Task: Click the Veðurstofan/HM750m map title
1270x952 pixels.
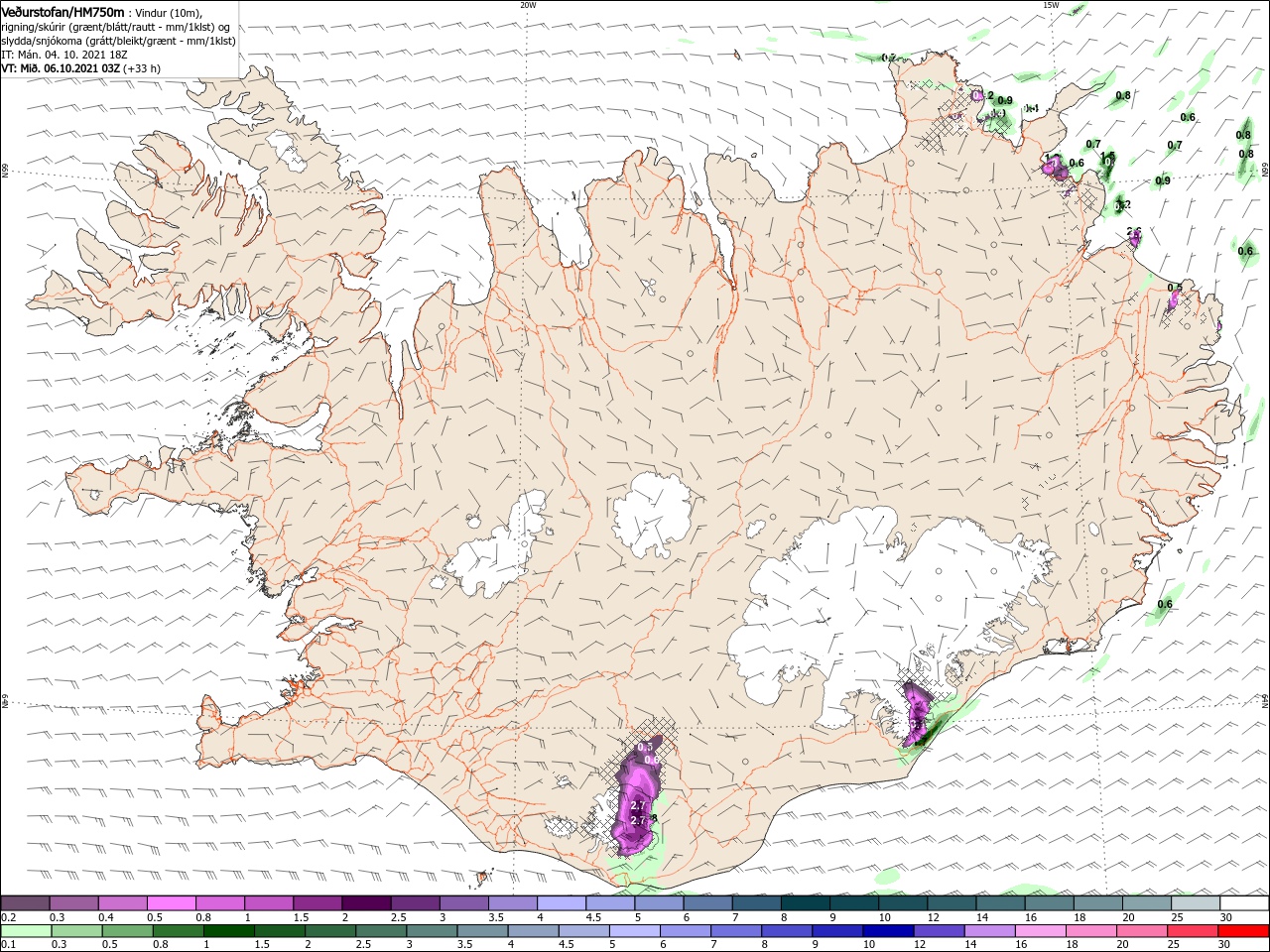Action: tap(63, 12)
